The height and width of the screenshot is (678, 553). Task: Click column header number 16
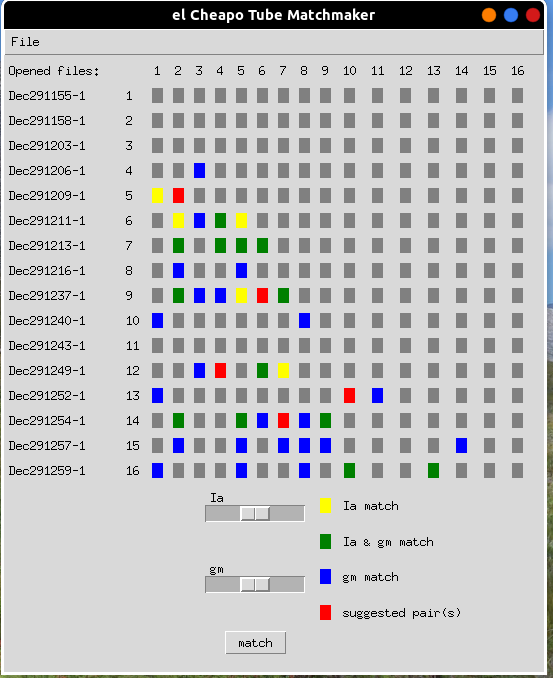tap(518, 70)
